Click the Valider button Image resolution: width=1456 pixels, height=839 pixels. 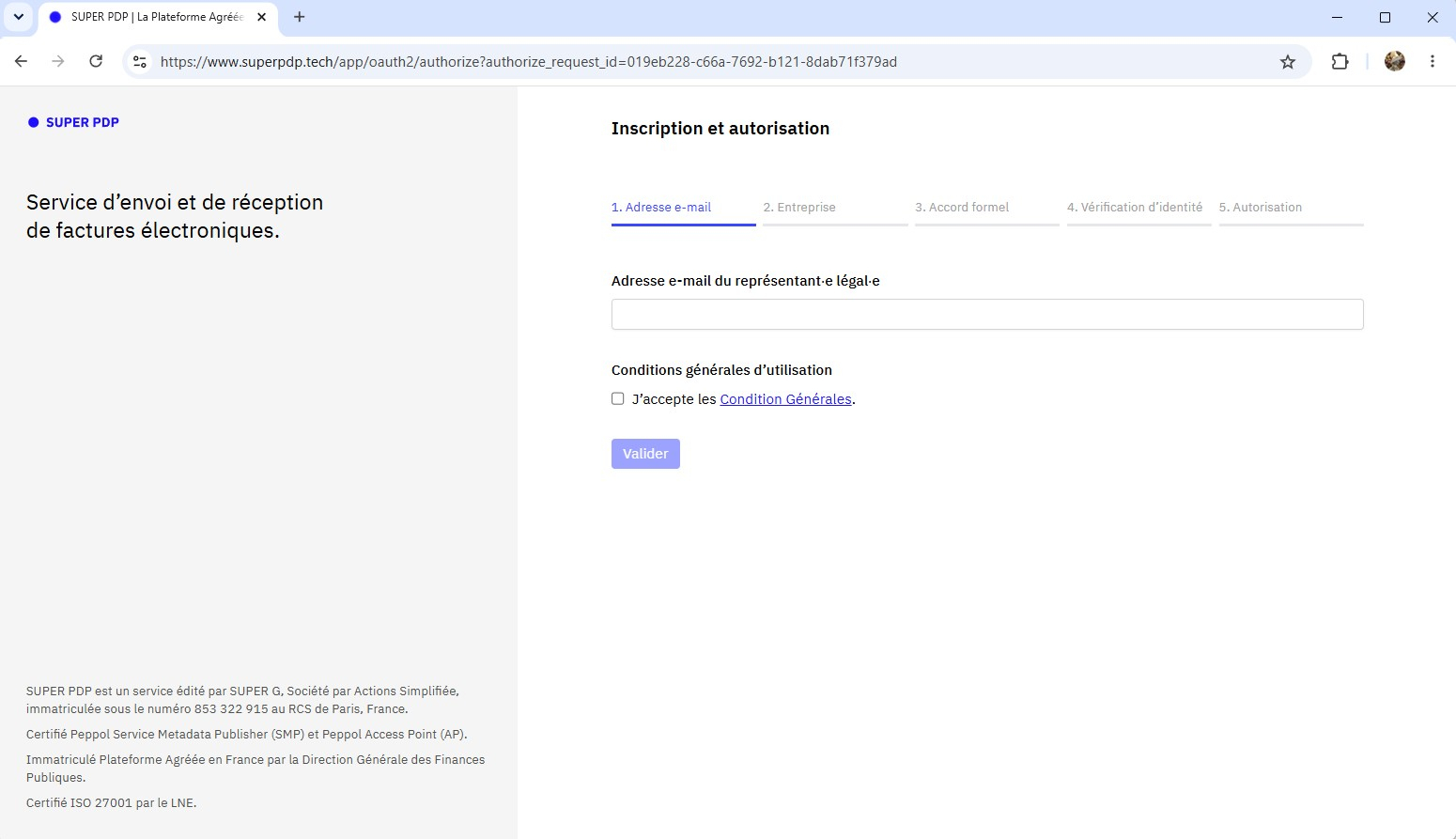point(645,454)
